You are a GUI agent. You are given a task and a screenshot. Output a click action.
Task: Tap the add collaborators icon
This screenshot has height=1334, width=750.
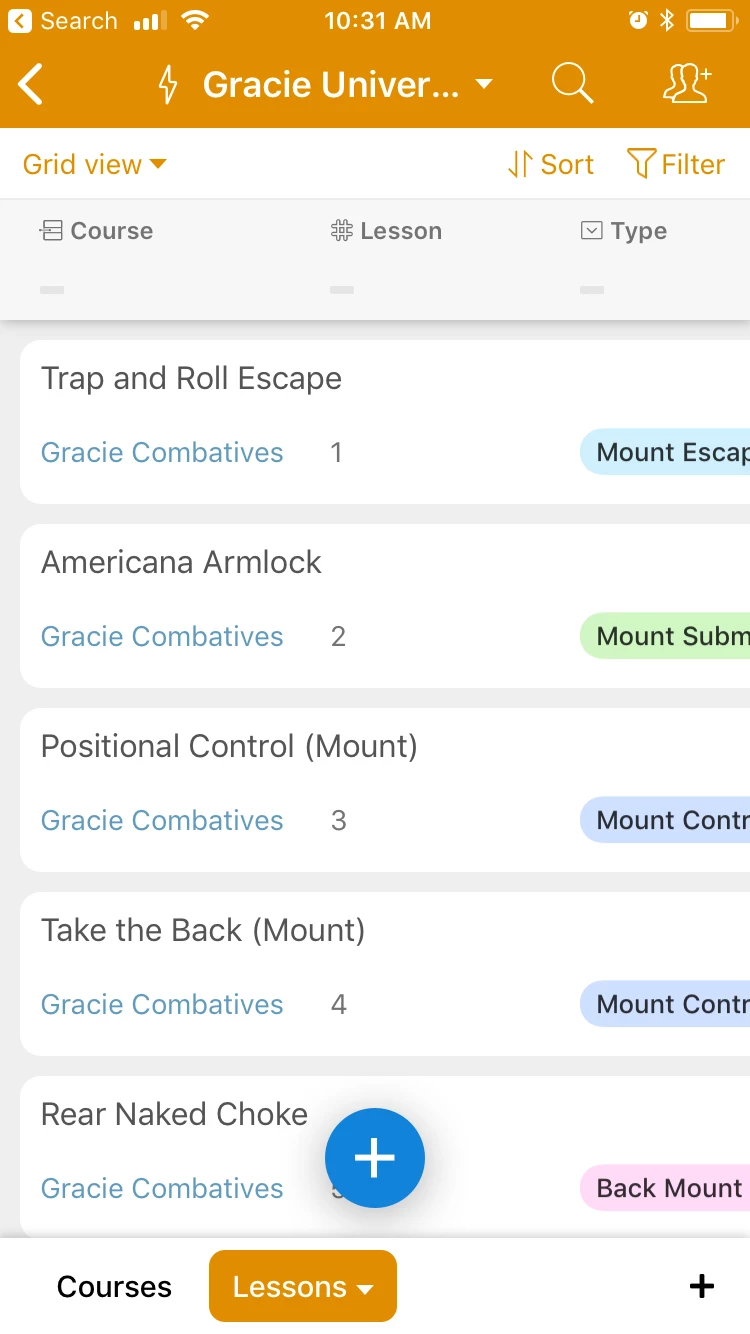tap(687, 85)
